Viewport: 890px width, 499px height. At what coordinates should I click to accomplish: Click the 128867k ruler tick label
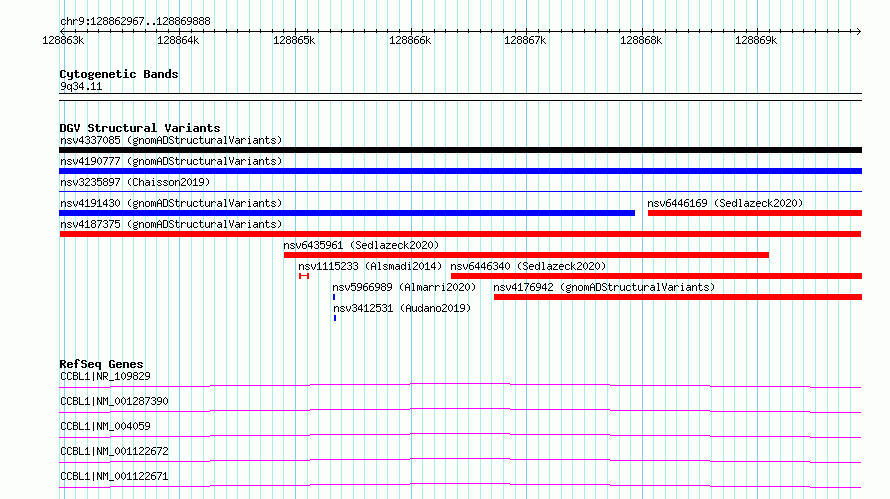[x=525, y=40]
